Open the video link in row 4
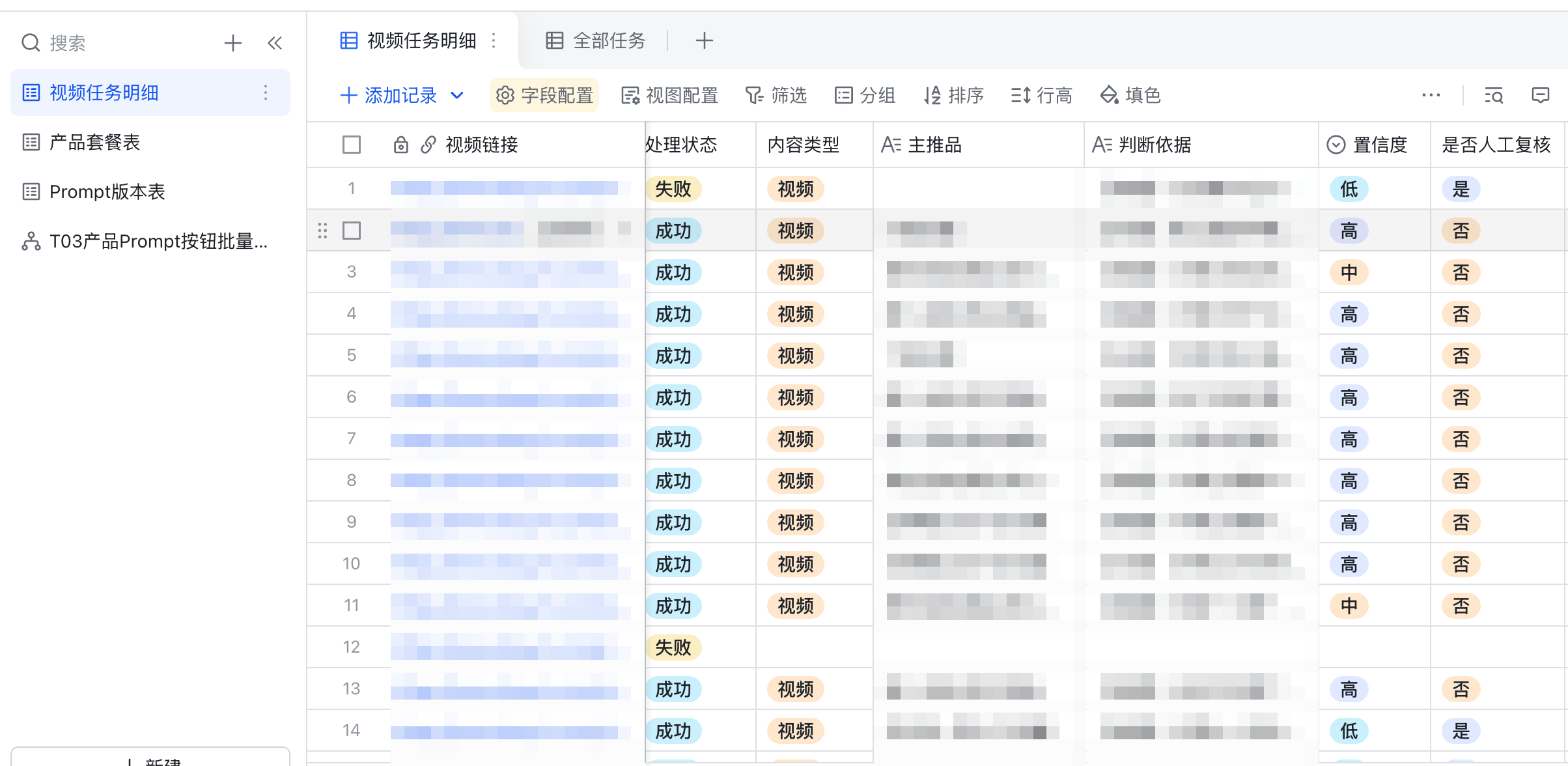1568x766 pixels. point(511,314)
